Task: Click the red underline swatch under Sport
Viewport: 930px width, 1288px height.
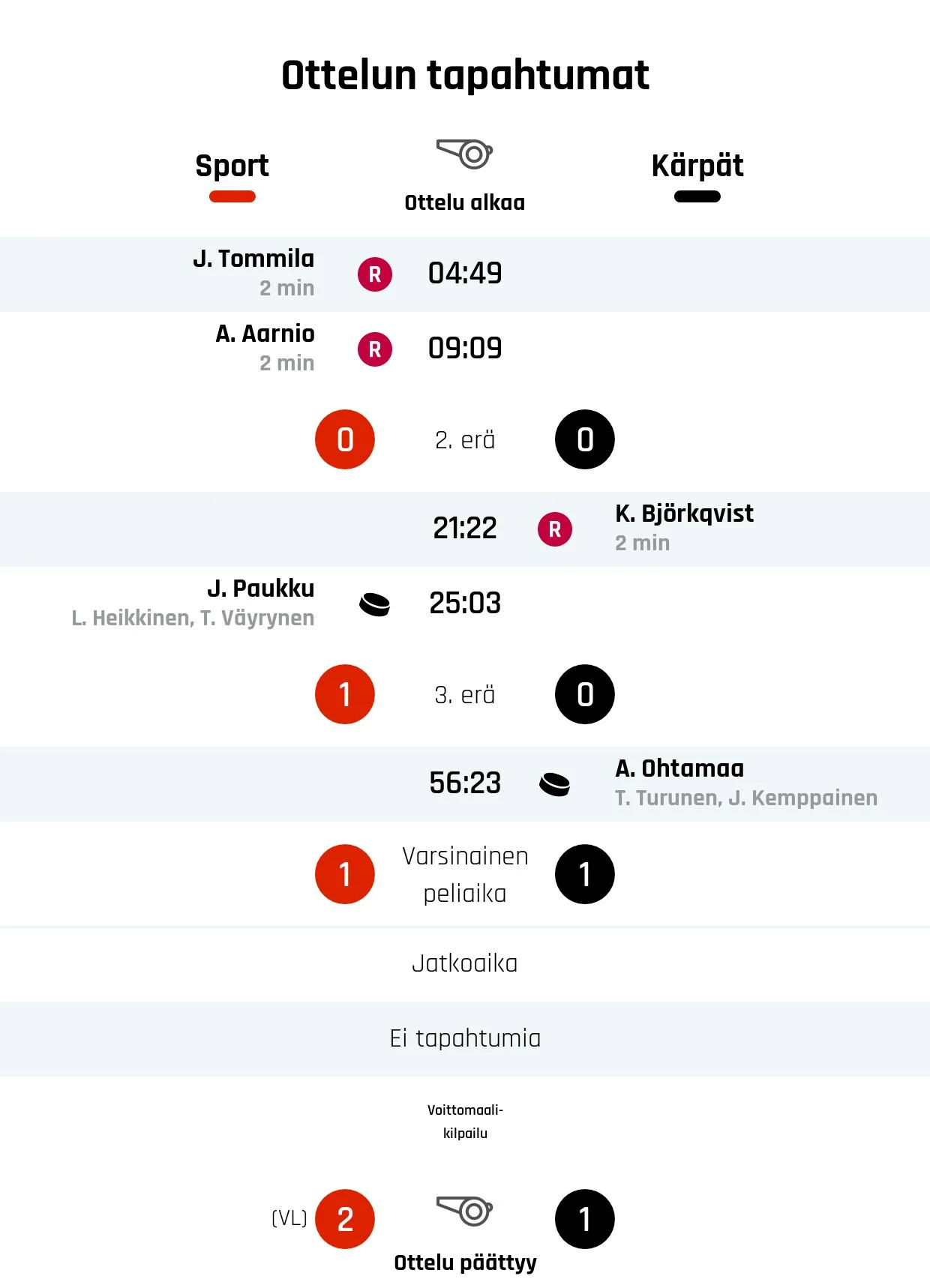Action: click(x=232, y=196)
